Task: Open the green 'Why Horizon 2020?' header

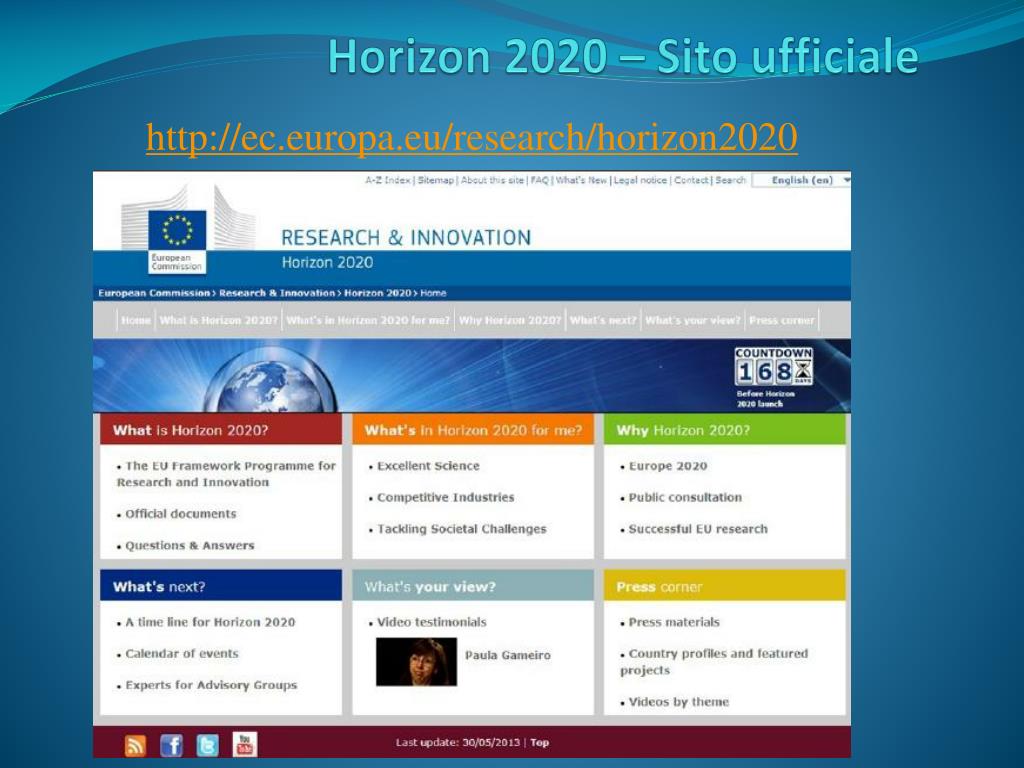Action: click(x=725, y=430)
